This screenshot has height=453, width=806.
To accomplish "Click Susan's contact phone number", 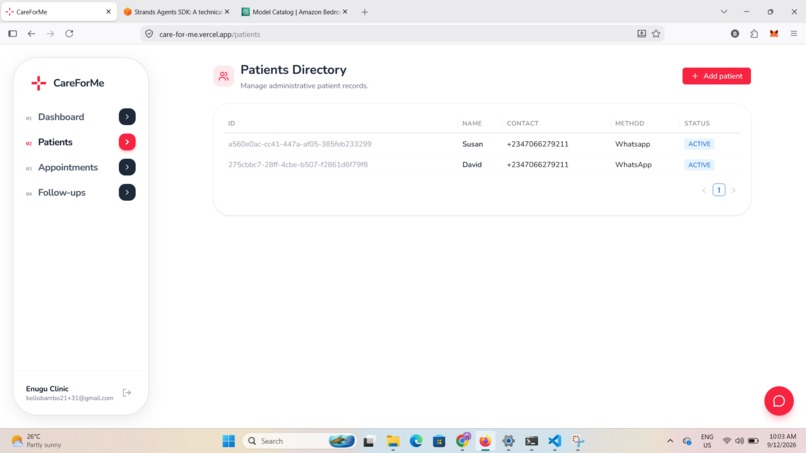I will pyautogui.click(x=538, y=144).
